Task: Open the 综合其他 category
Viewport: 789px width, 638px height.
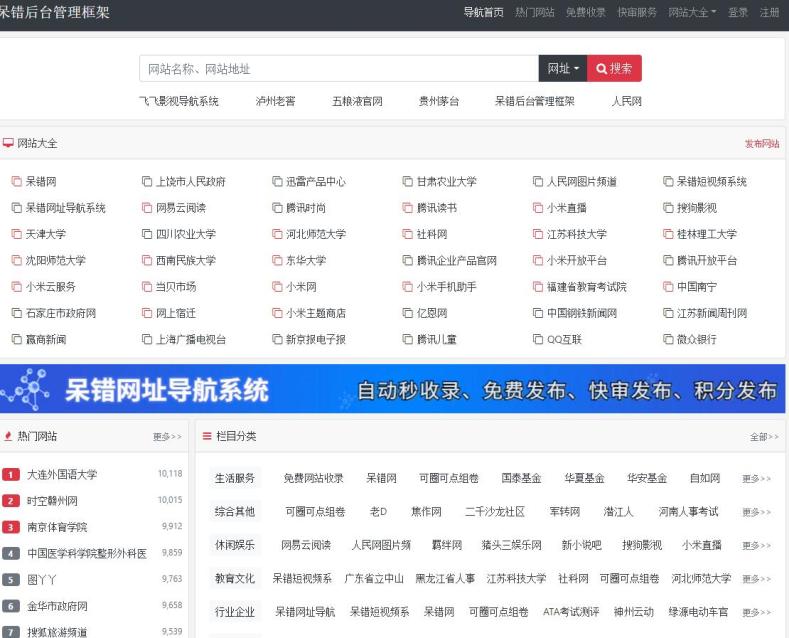Action: tap(235, 512)
